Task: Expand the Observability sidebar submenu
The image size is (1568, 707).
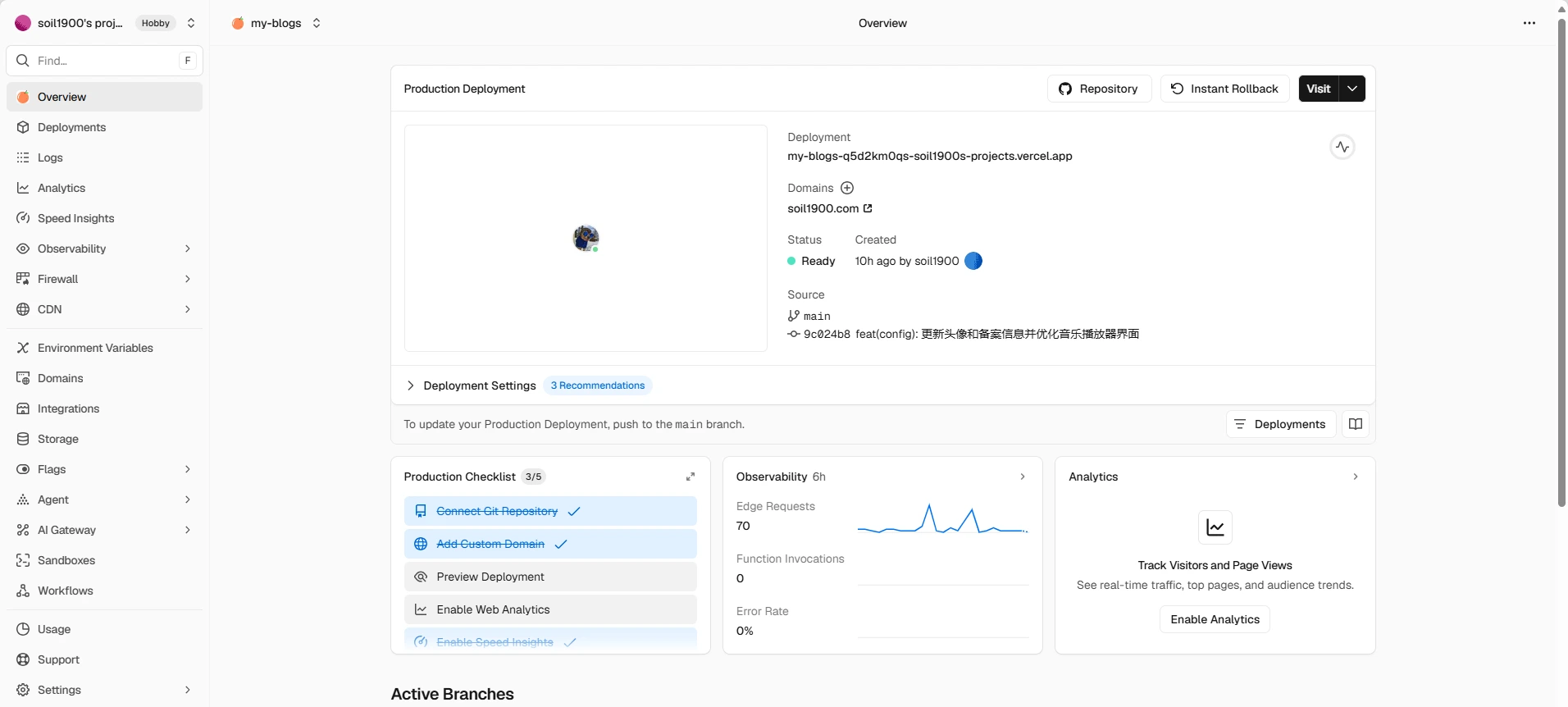Action: pyautogui.click(x=188, y=249)
